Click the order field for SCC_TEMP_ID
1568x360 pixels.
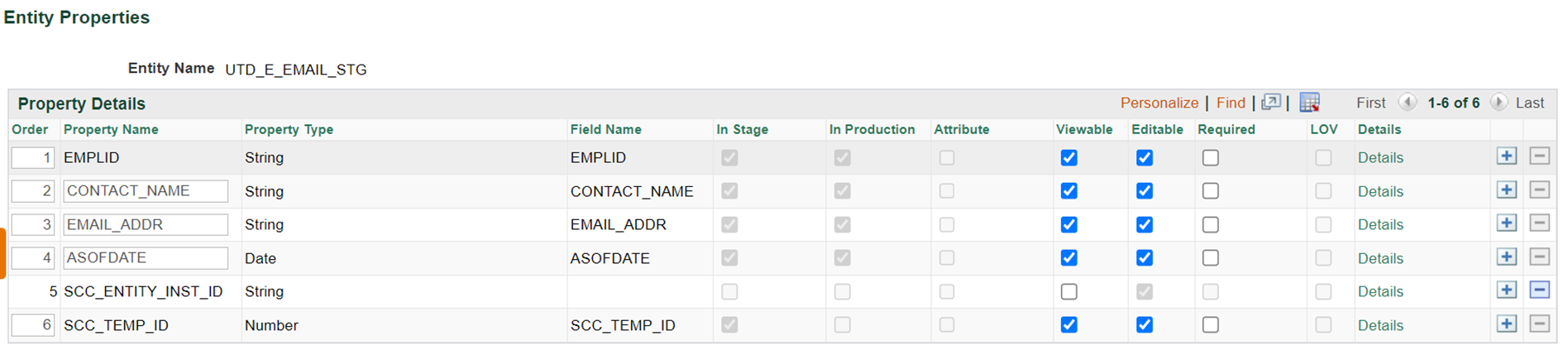click(x=33, y=325)
